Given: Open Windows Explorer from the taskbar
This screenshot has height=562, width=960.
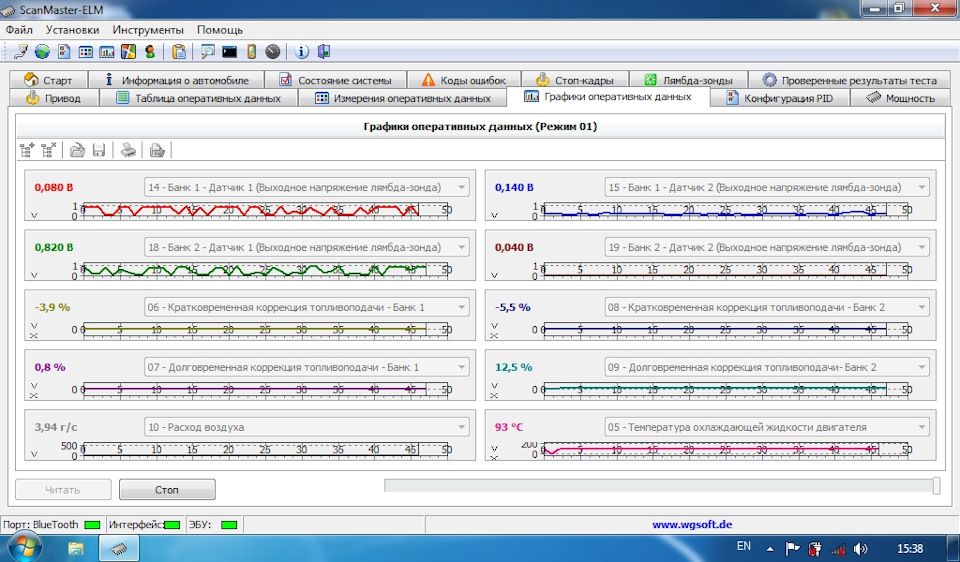Looking at the screenshot, I should (x=76, y=548).
